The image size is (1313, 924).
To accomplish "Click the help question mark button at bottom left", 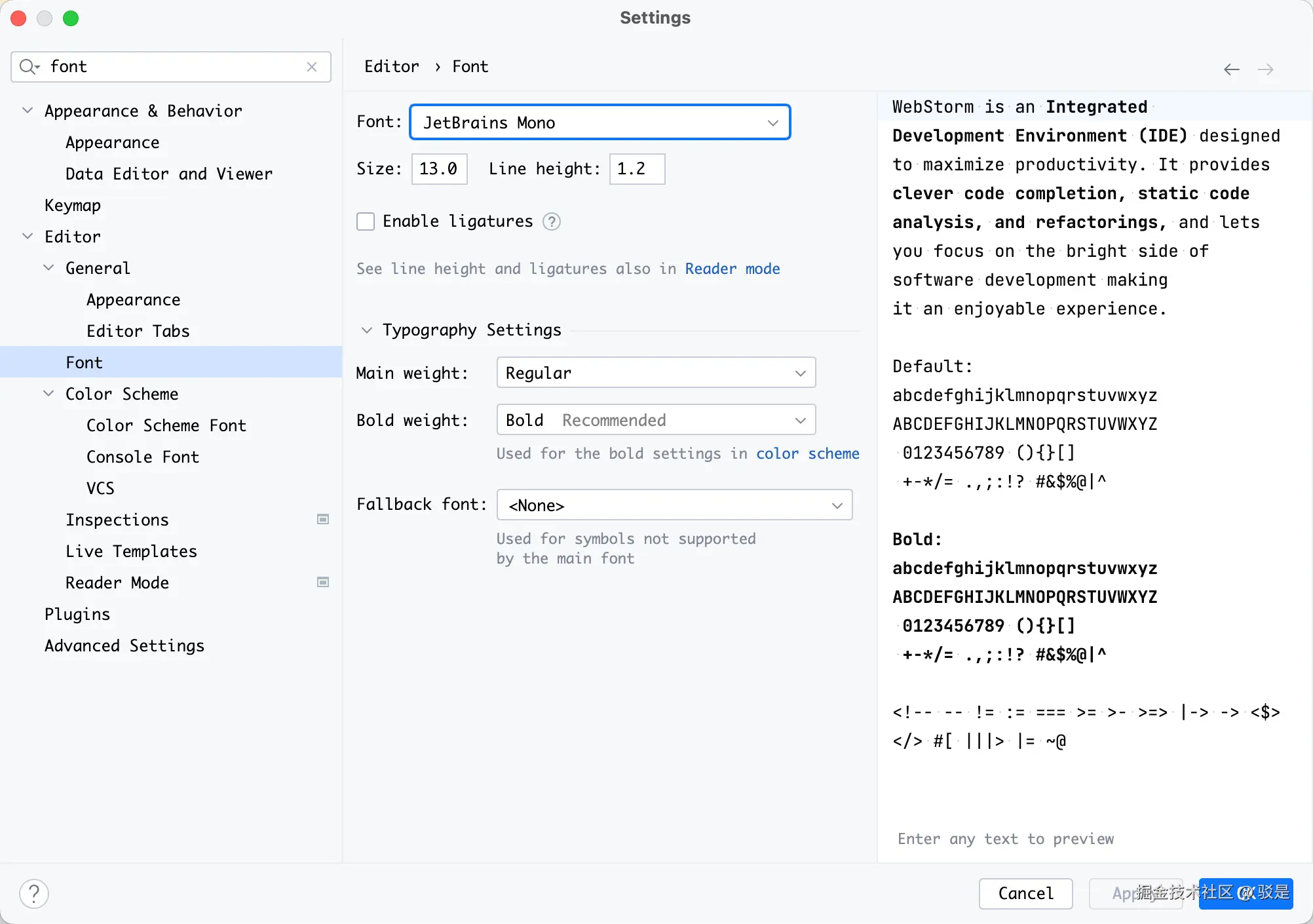I will pyautogui.click(x=34, y=893).
